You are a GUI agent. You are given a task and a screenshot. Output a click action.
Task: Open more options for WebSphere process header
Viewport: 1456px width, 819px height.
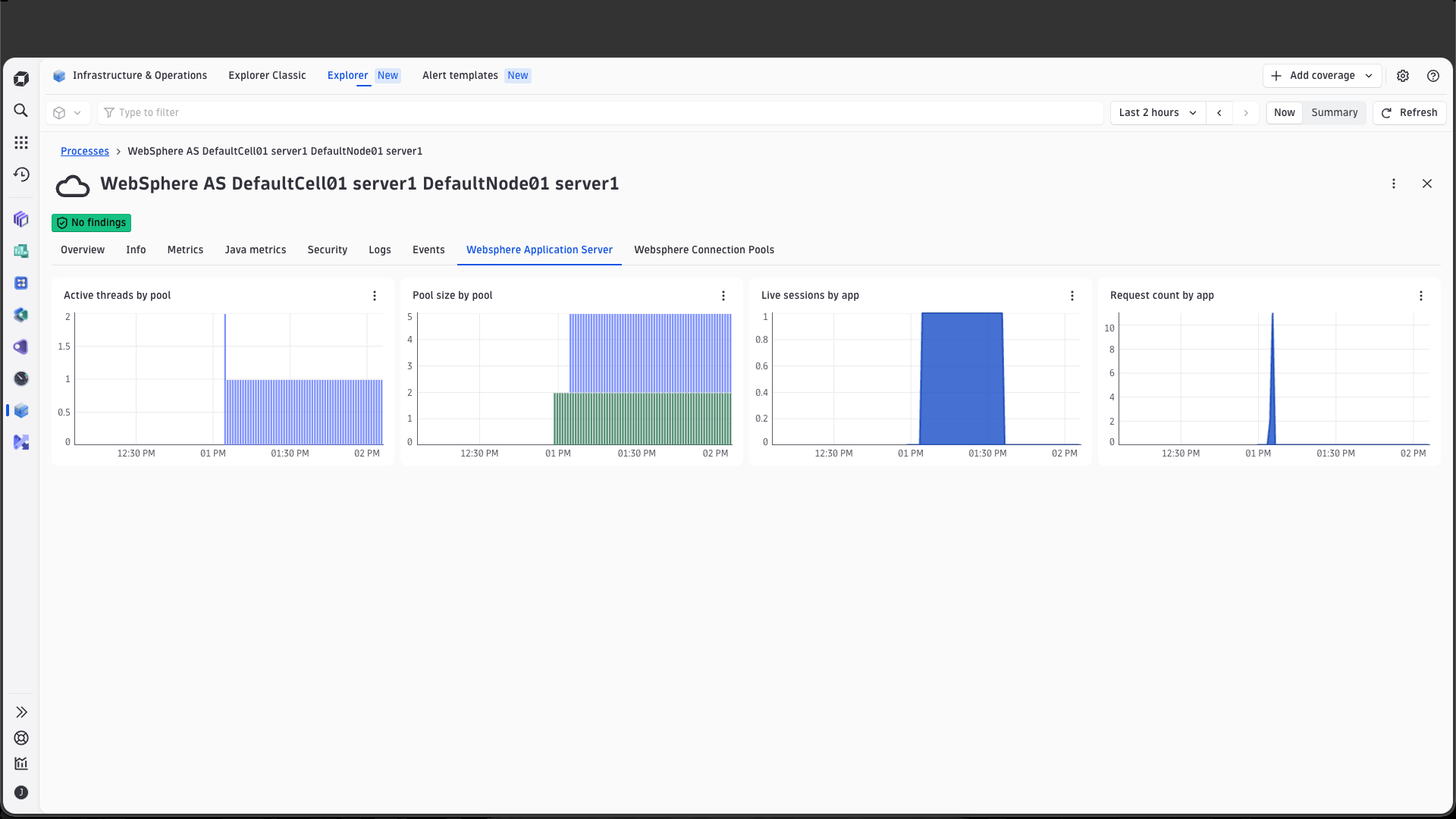[x=1394, y=184]
